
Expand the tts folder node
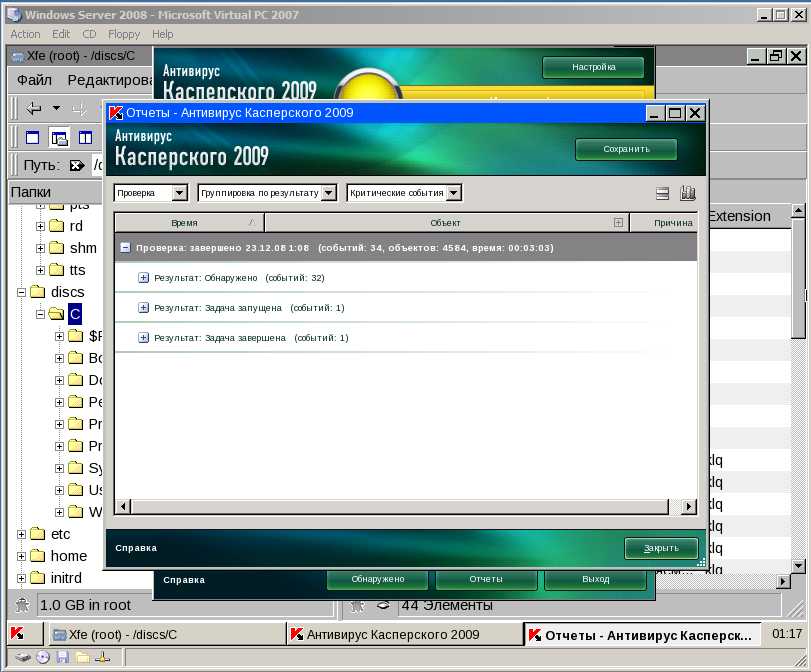[40, 270]
